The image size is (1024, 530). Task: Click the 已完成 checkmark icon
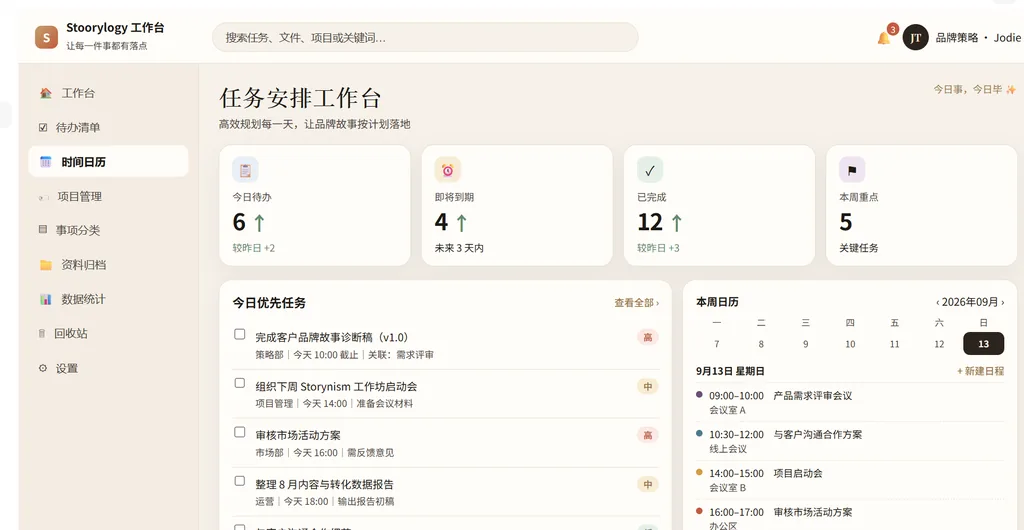(650, 170)
